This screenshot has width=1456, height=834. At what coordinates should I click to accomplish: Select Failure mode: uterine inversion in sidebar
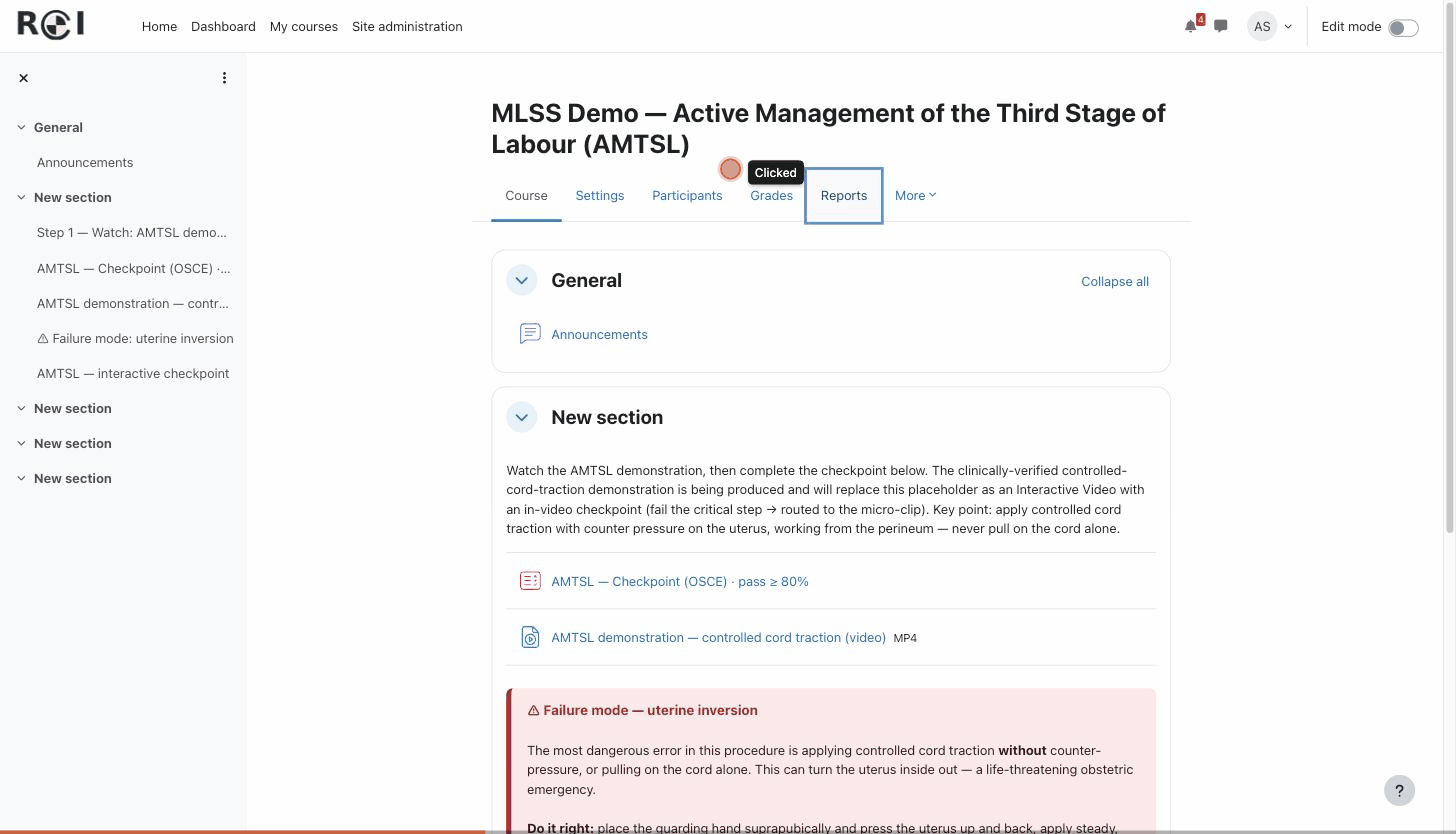(x=135, y=338)
